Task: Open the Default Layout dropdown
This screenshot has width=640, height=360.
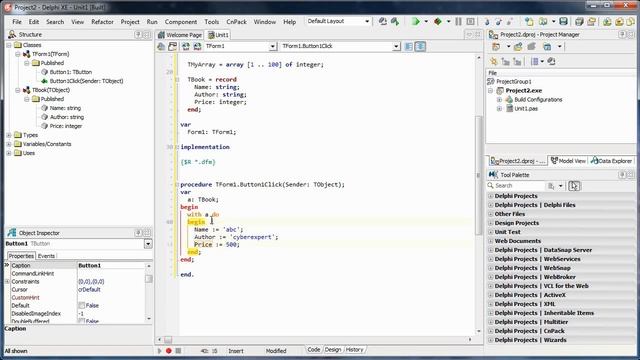Action: coord(367,21)
